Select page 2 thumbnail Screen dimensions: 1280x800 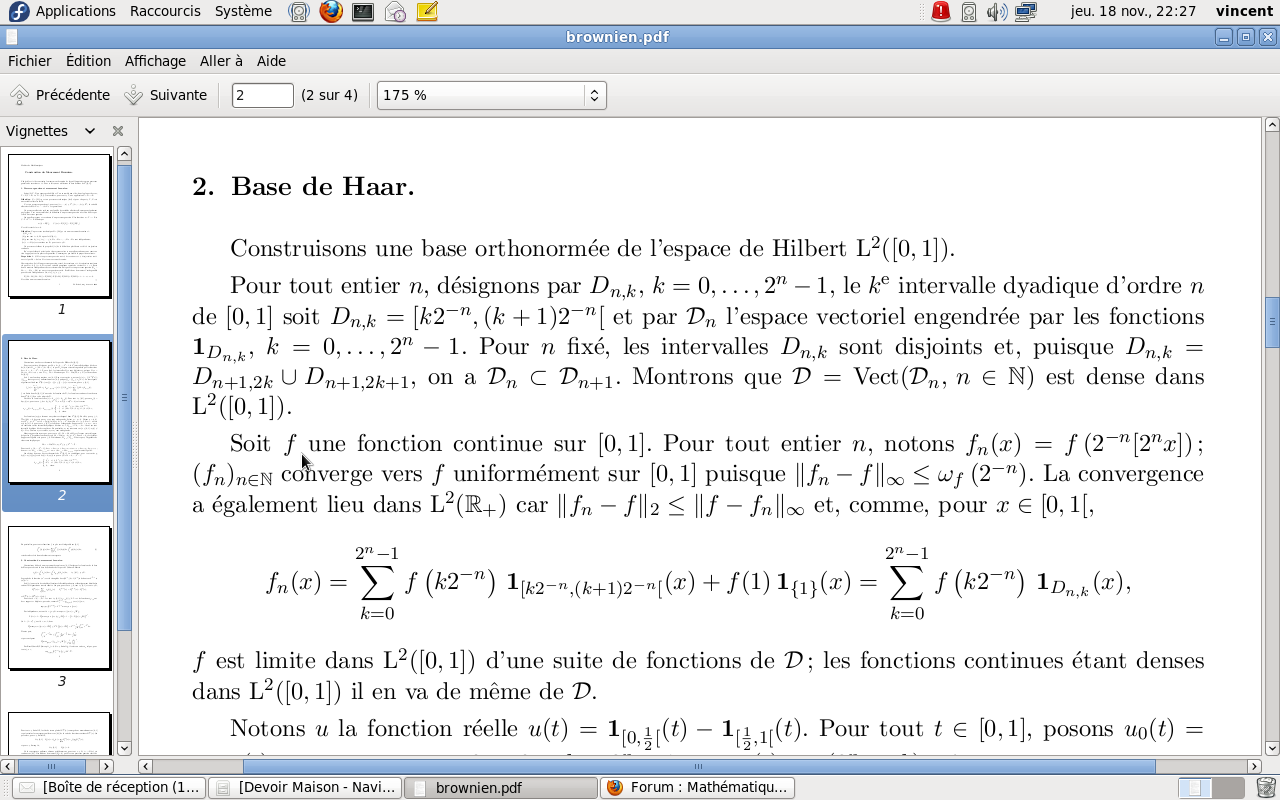coord(60,412)
